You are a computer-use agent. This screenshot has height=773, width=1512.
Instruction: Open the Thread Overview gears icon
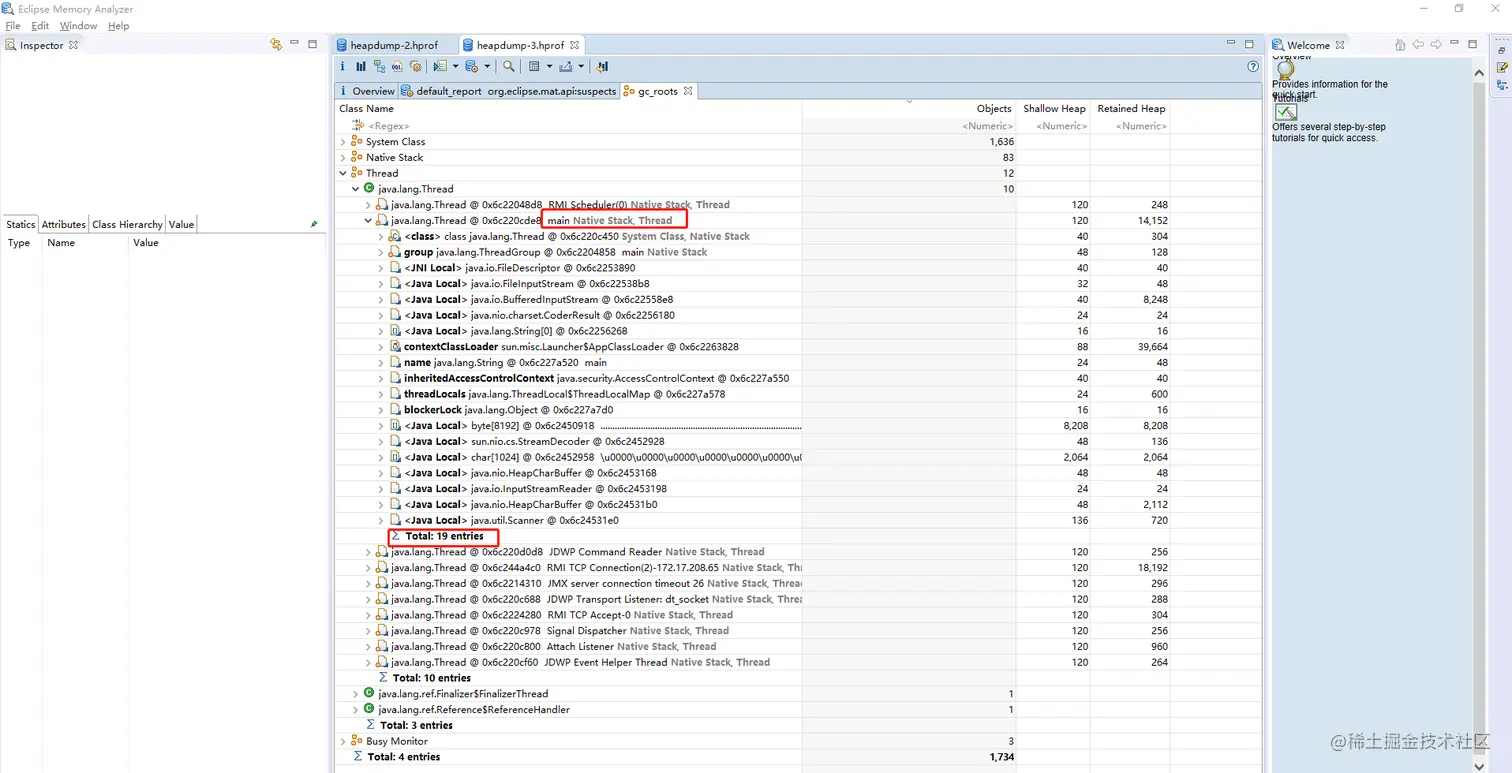[416, 66]
